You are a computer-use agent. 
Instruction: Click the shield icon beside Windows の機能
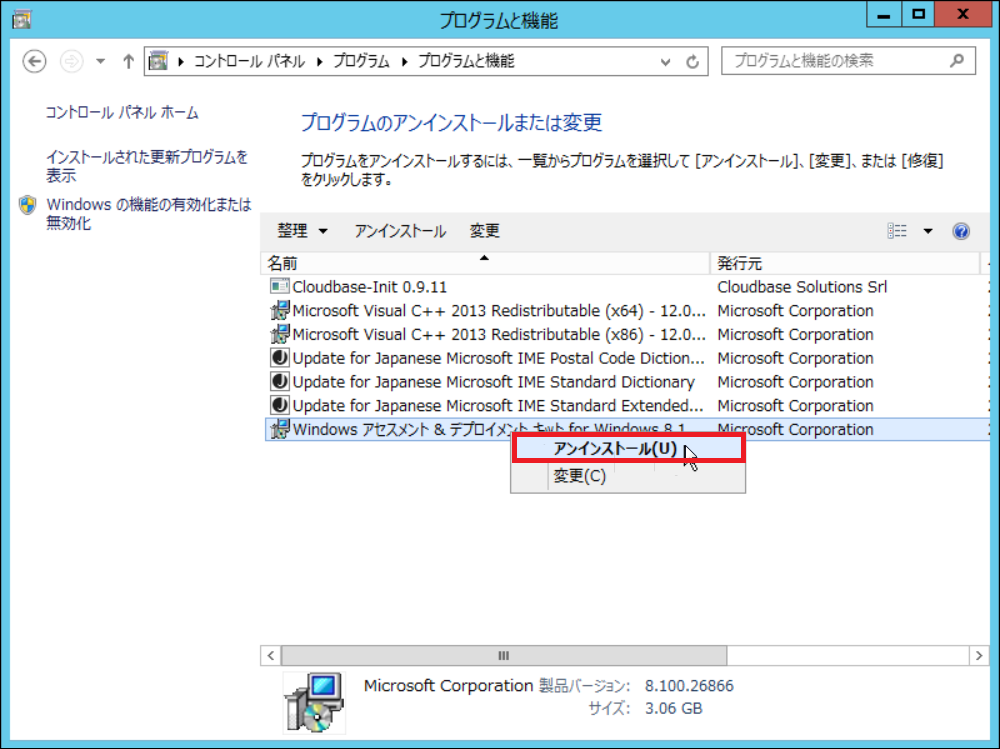point(27,205)
